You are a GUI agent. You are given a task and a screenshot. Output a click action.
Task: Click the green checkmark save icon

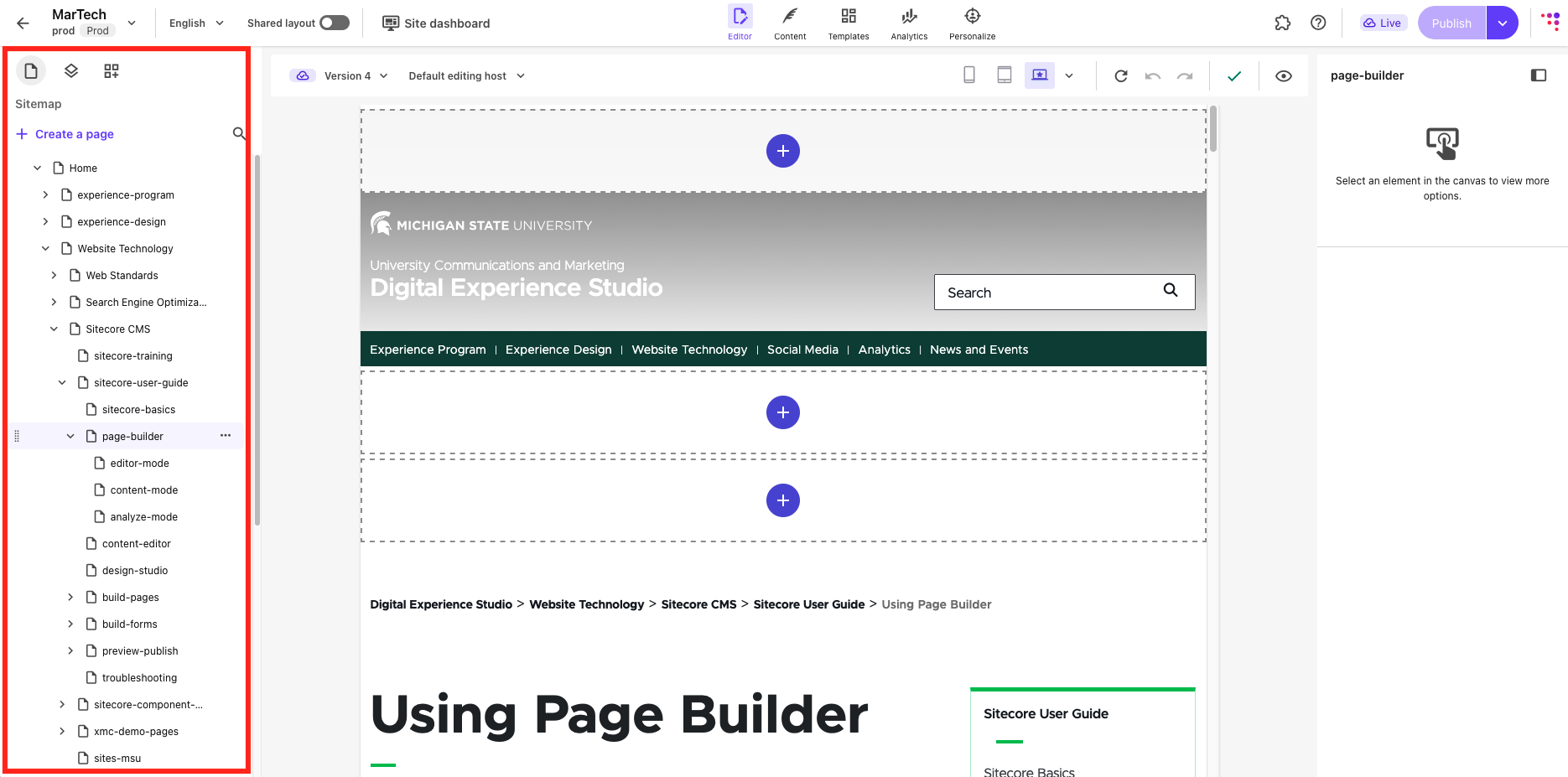[1234, 75]
